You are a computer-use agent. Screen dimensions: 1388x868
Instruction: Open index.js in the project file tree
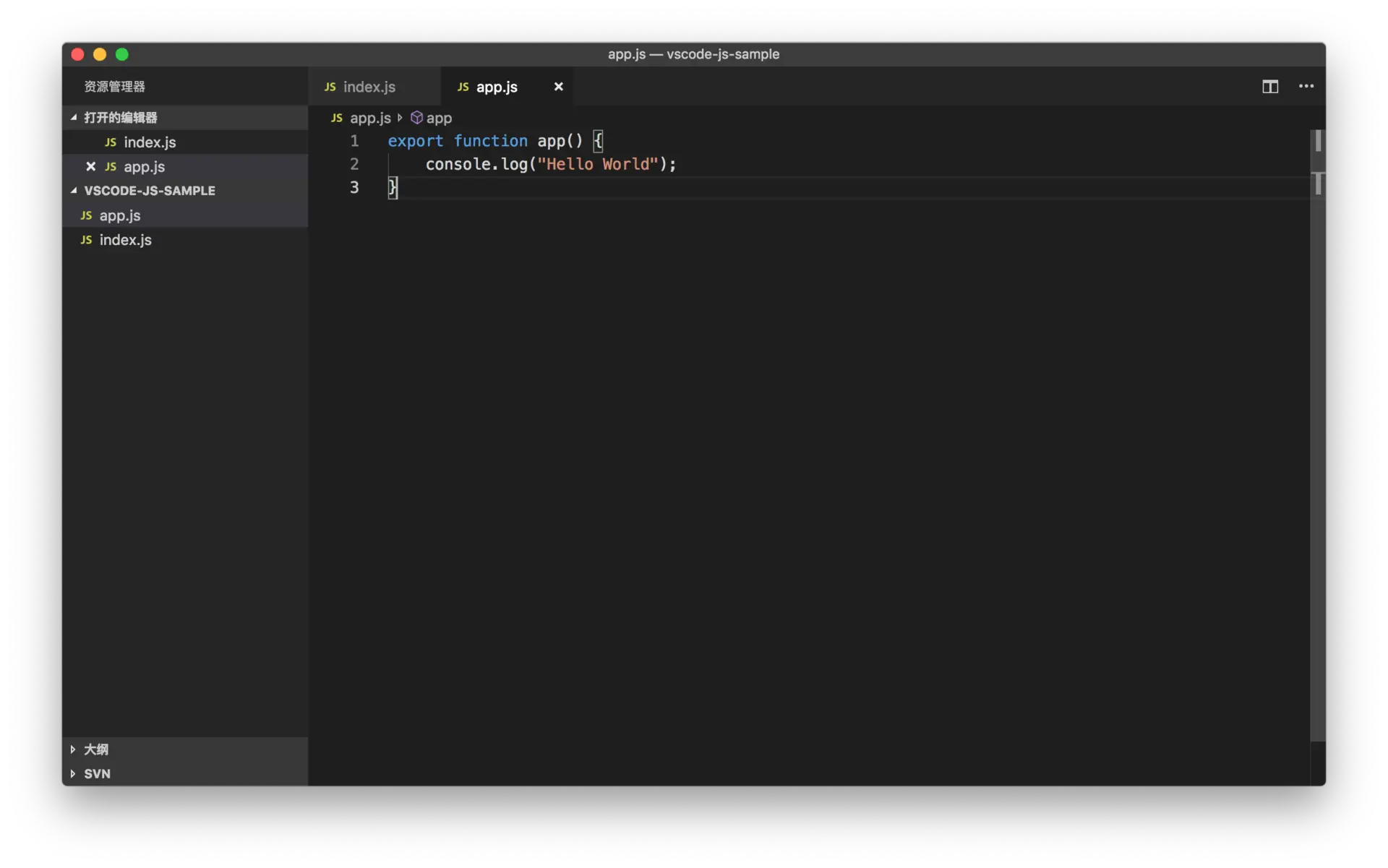point(126,240)
